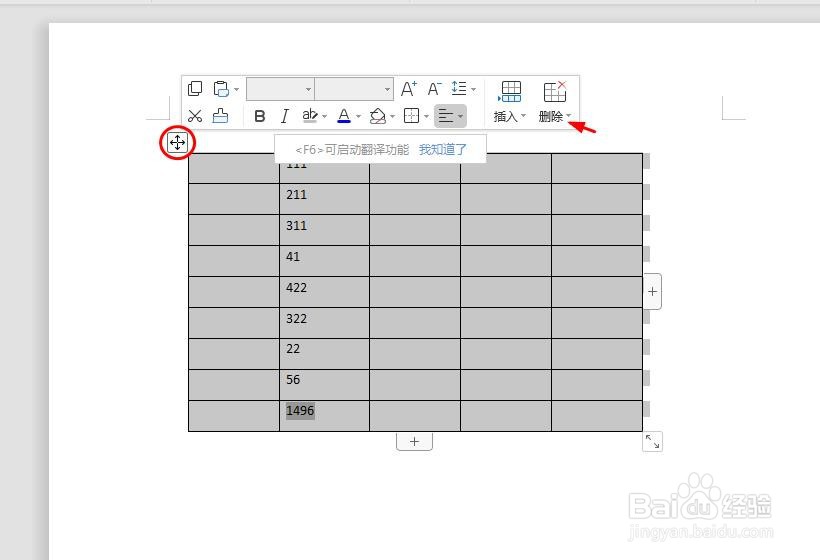Click the cell containing 322
820x560 pixels.
[324, 323]
